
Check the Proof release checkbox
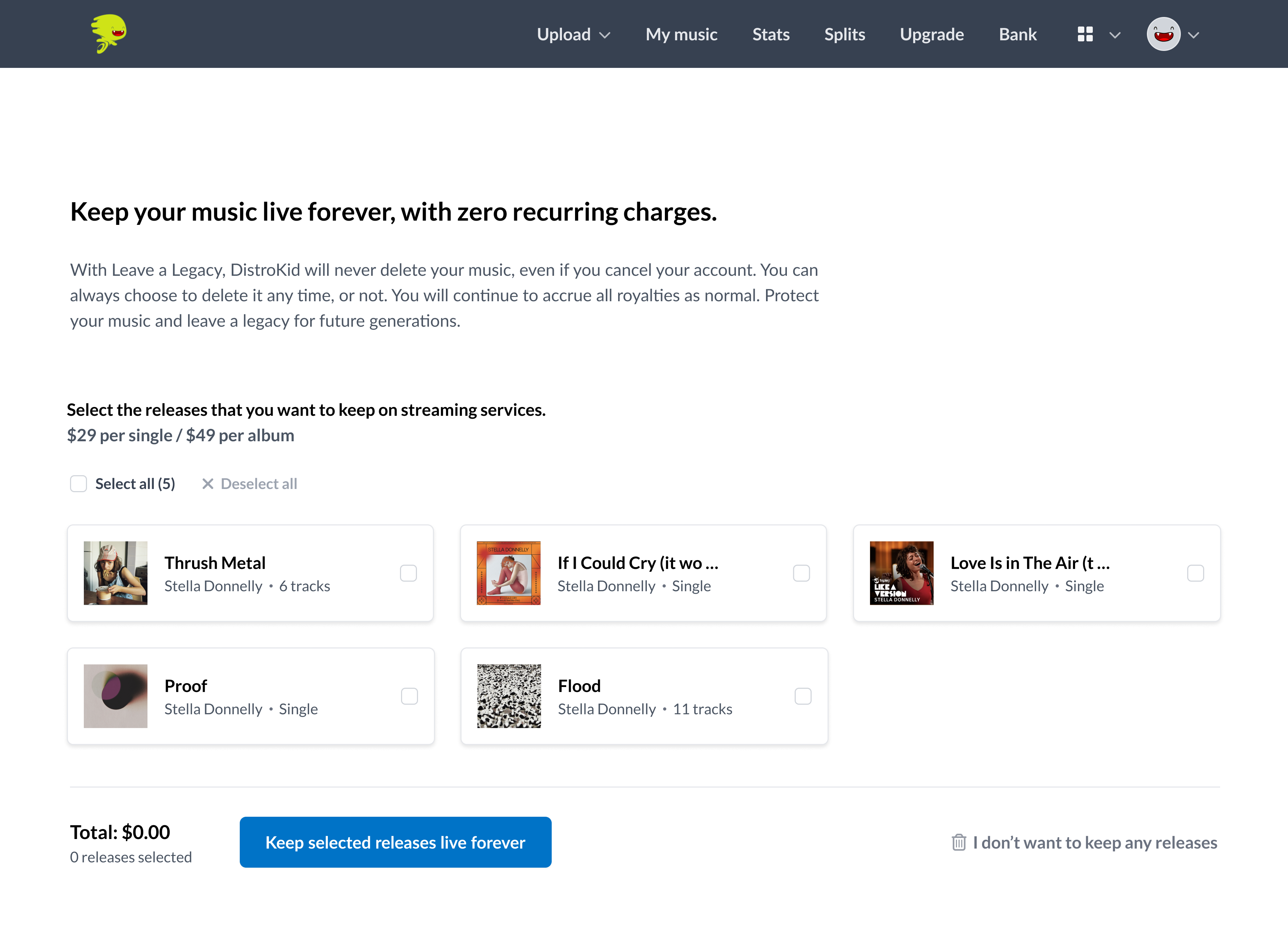click(410, 696)
